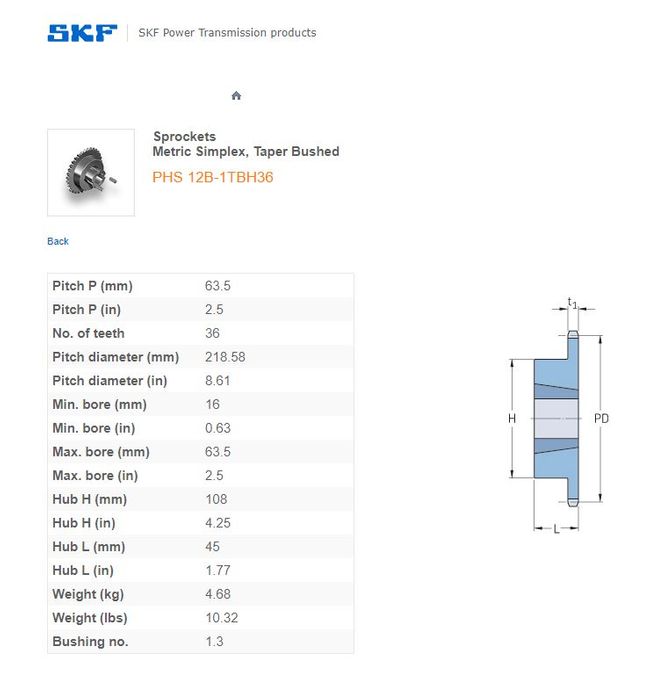Click the SKF Power Transmission products header
The image size is (650, 700).
click(227, 33)
